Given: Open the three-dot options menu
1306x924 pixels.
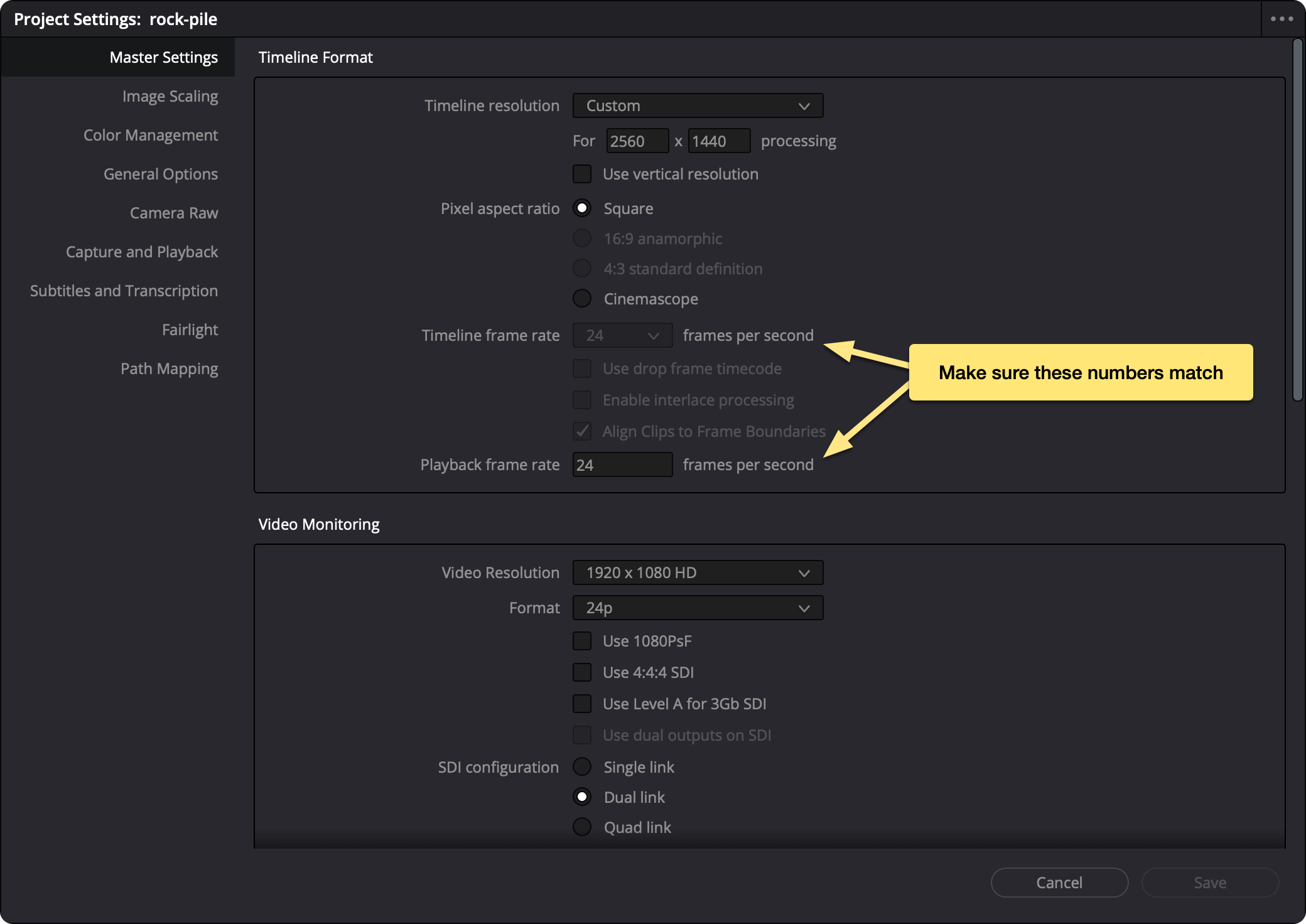Looking at the screenshot, I should pos(1282,19).
